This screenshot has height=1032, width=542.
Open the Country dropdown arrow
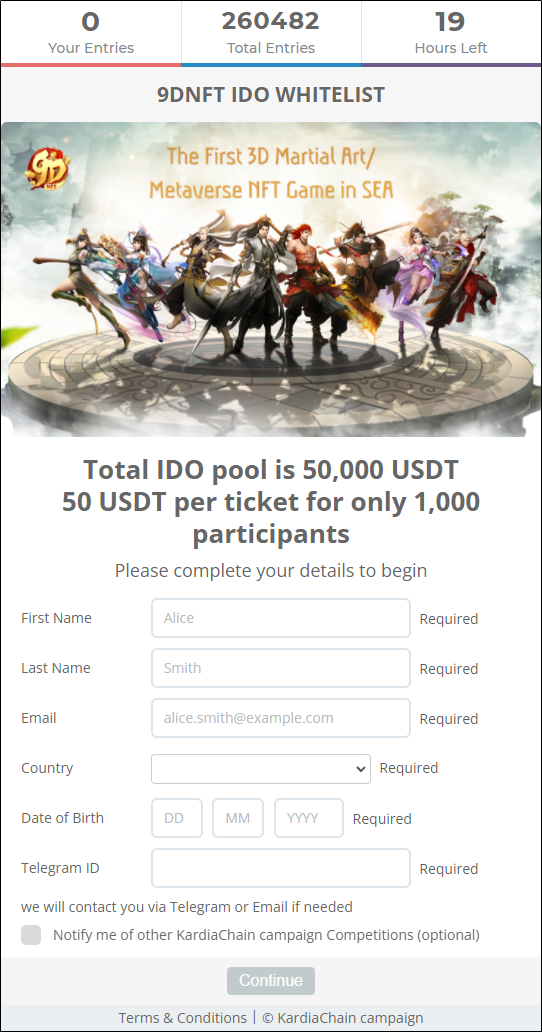click(x=360, y=769)
